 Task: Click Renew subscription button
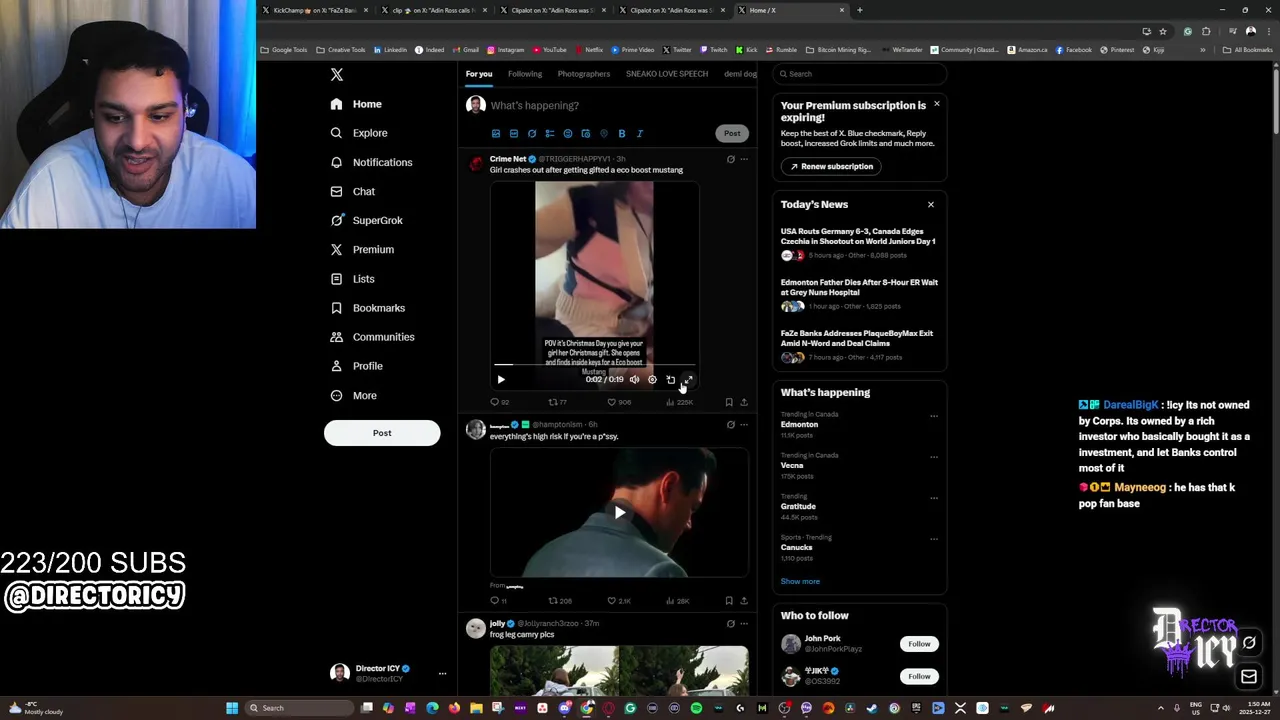pyautogui.click(x=831, y=166)
